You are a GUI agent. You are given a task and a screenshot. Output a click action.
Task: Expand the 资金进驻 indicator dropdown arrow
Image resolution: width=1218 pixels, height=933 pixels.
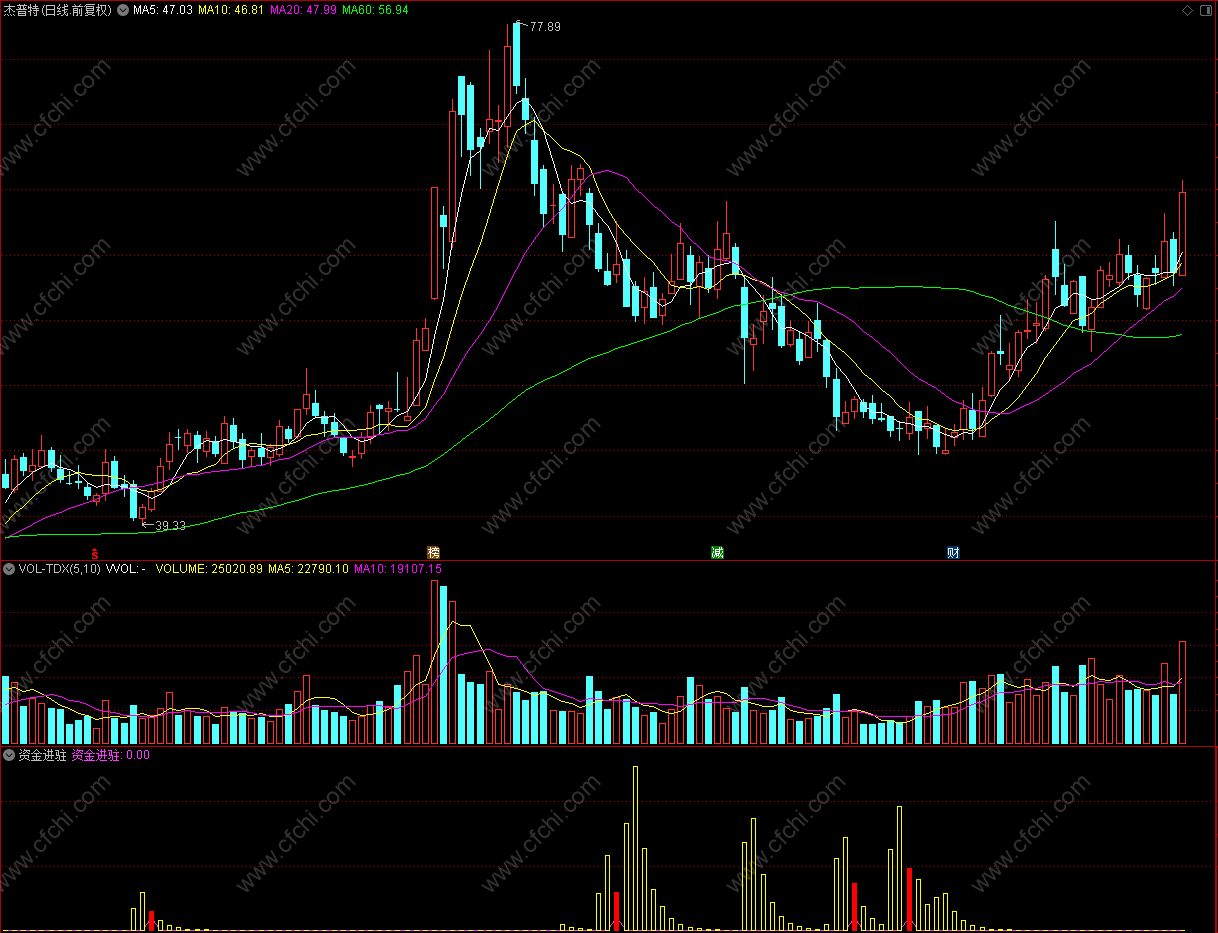[x=9, y=755]
